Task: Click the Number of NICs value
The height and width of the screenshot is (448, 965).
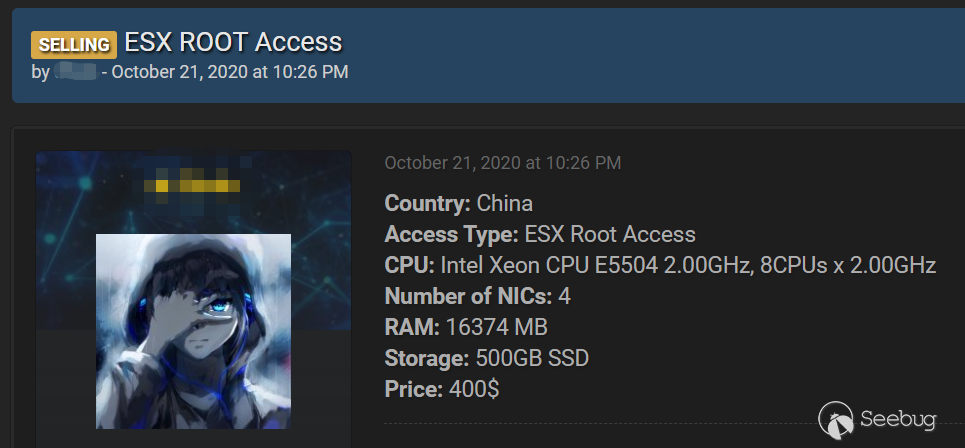Action: [565, 297]
